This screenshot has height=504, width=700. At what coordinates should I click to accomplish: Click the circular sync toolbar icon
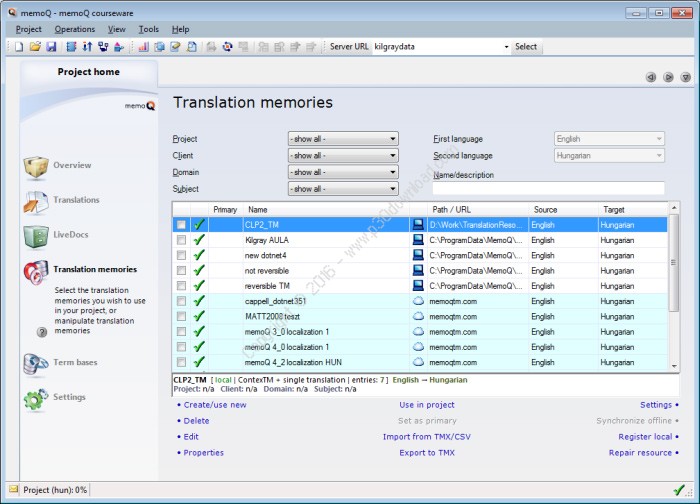pos(228,46)
